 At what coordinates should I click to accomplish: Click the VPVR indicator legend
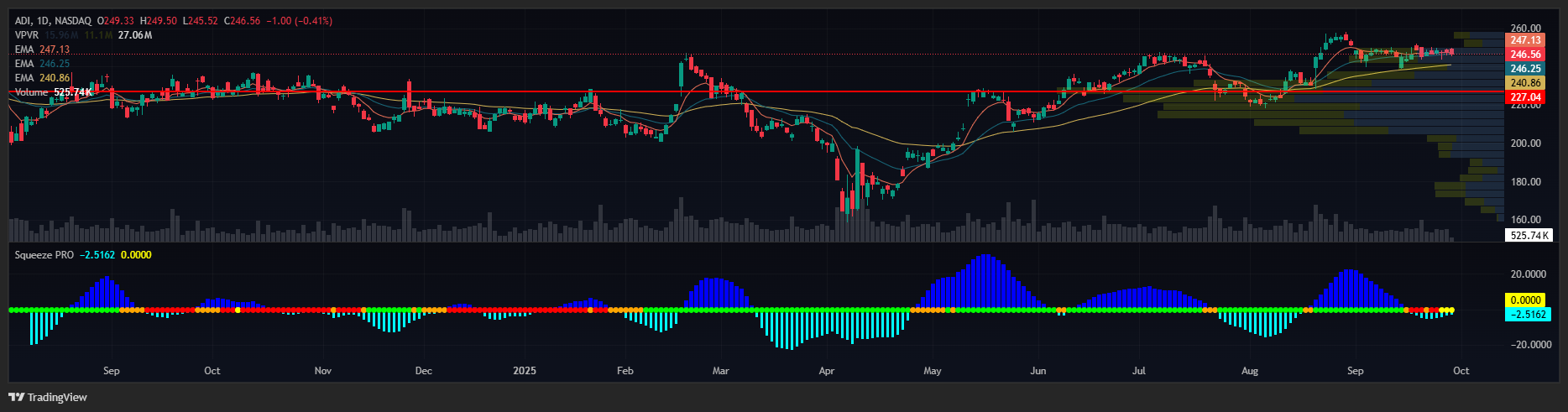(x=27, y=35)
